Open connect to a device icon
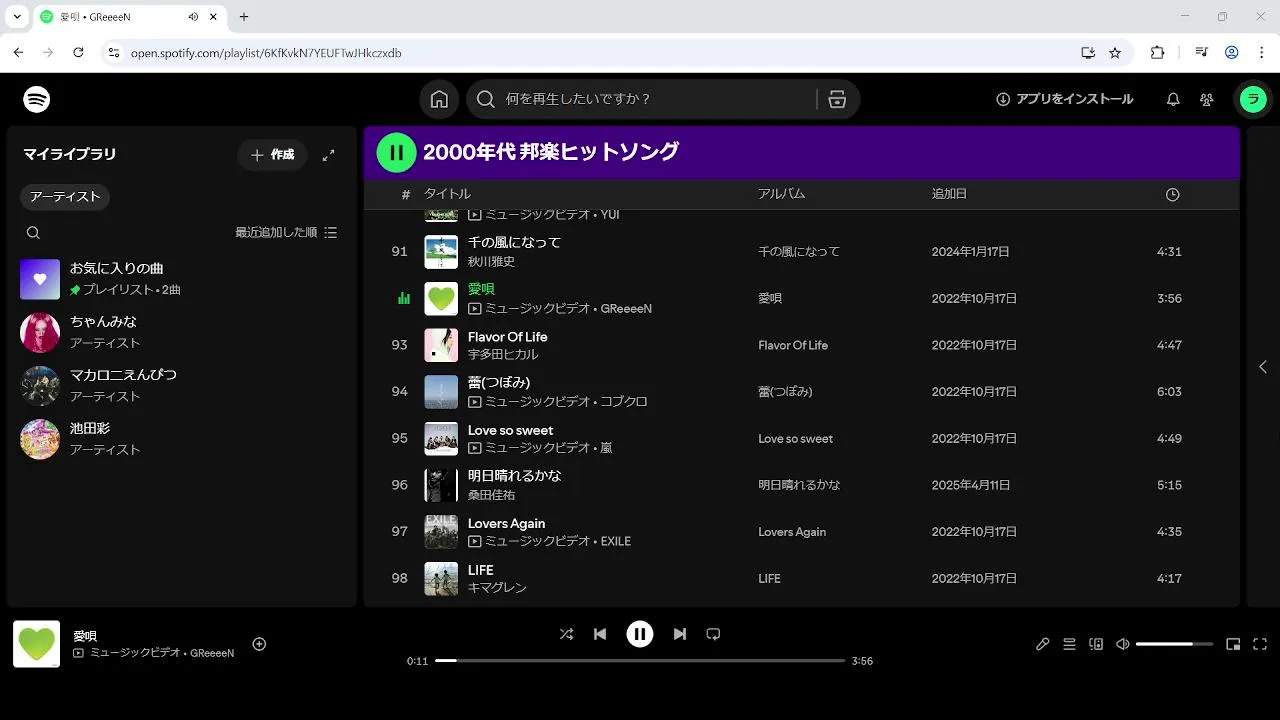 coord(1096,644)
